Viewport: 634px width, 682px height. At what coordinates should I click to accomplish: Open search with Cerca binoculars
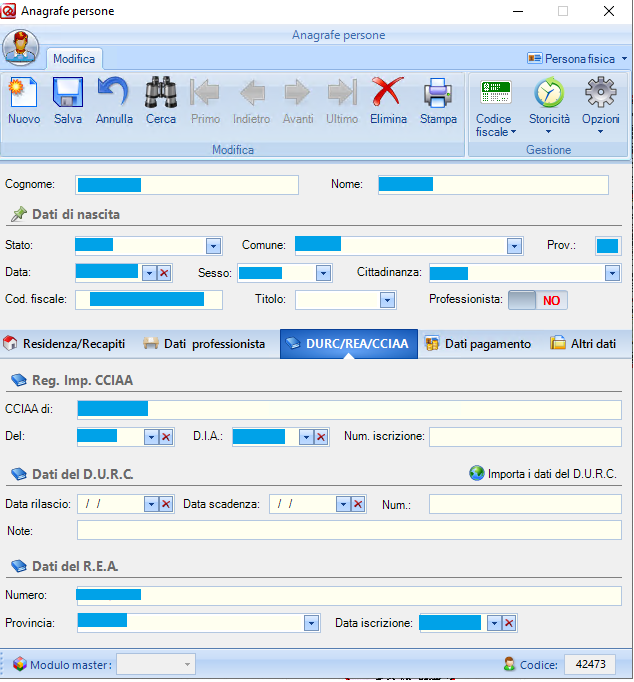click(x=161, y=92)
